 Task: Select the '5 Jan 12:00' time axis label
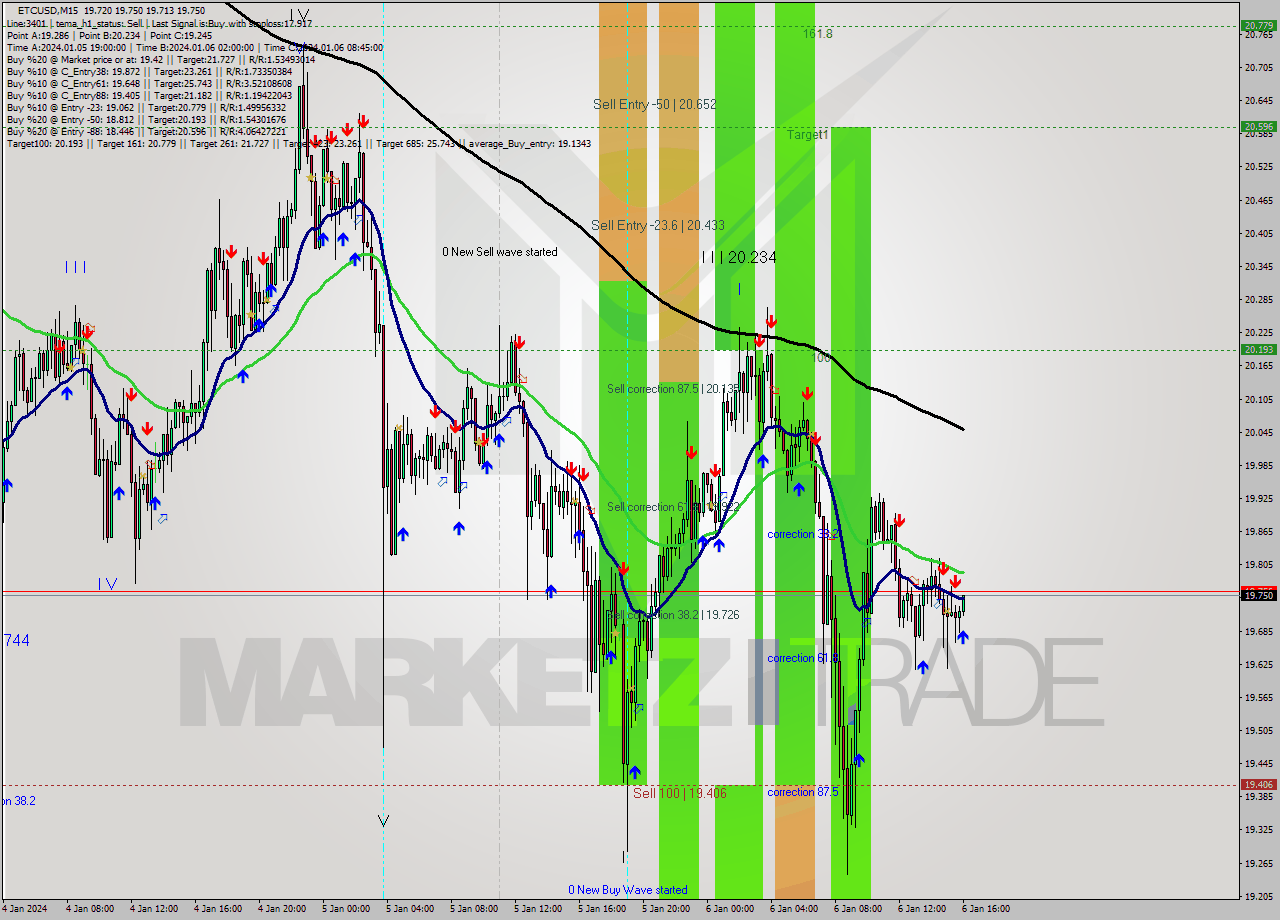(x=538, y=909)
